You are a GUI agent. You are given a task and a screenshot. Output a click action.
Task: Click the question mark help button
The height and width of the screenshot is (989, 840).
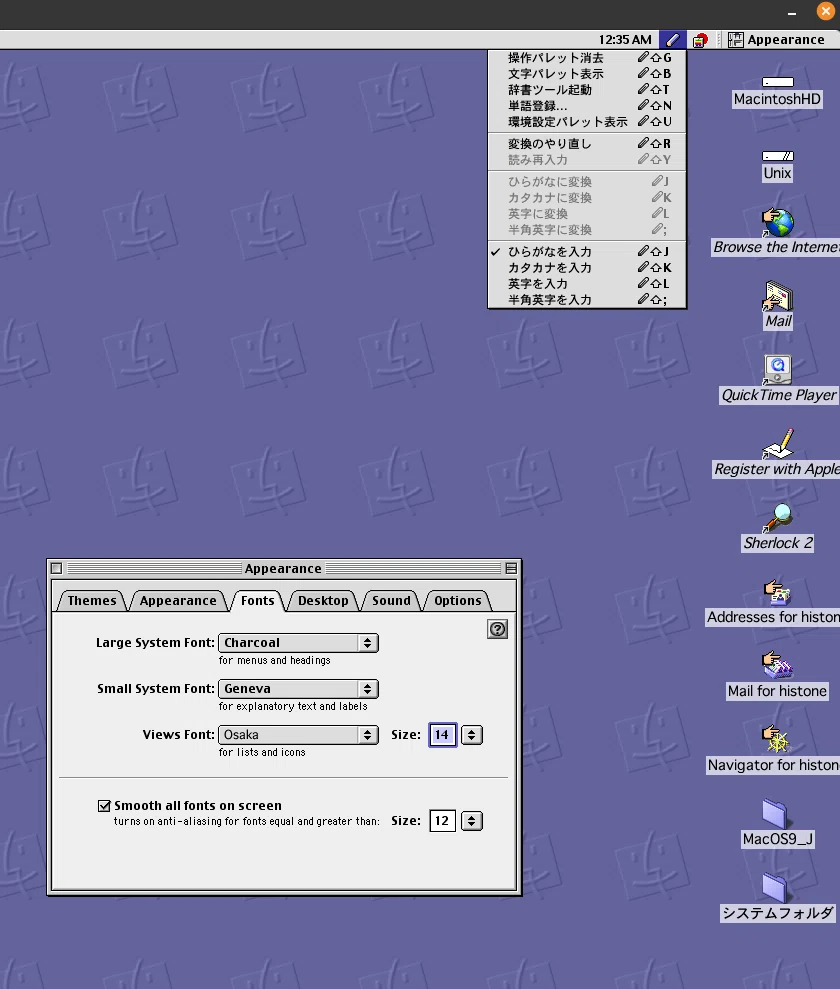[x=498, y=629]
